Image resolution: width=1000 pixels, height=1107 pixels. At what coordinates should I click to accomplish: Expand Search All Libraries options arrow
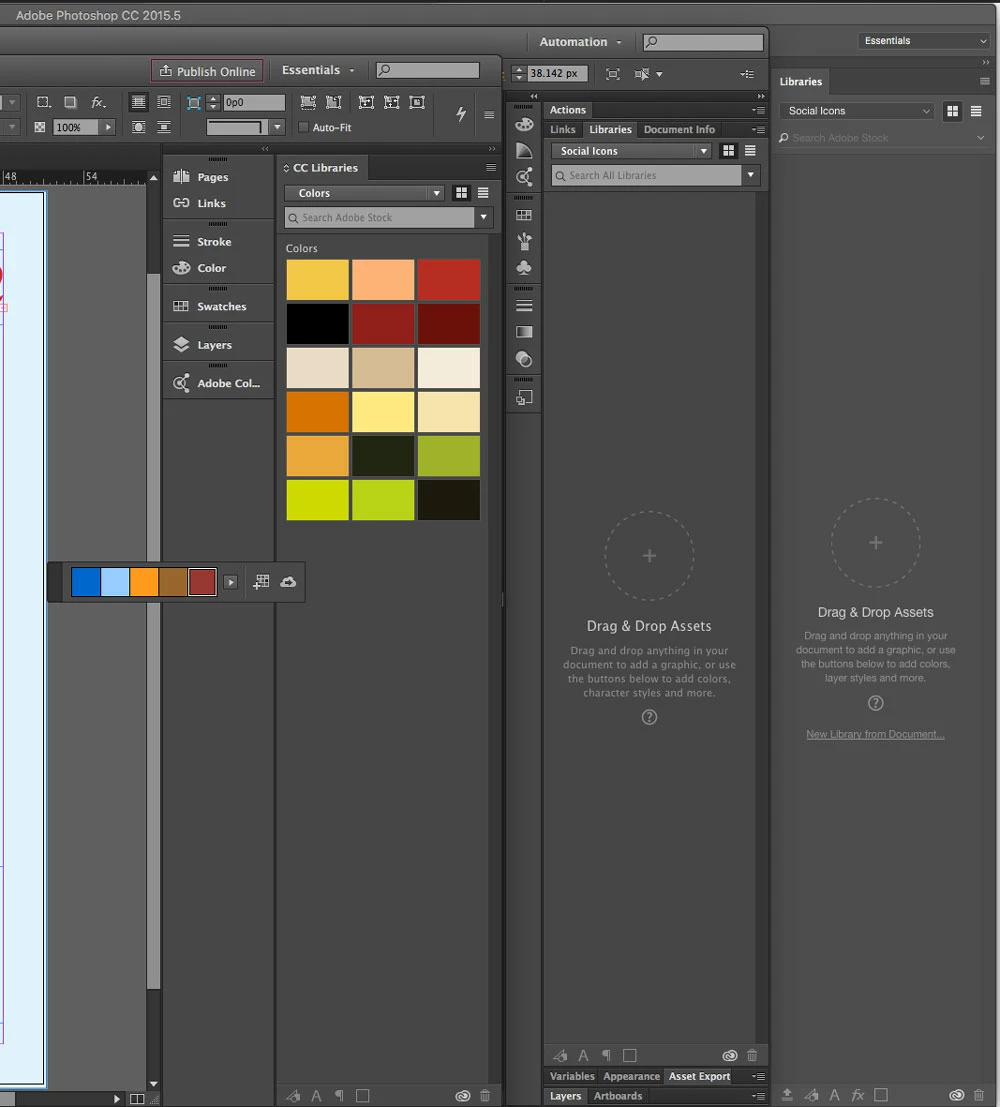coord(751,175)
